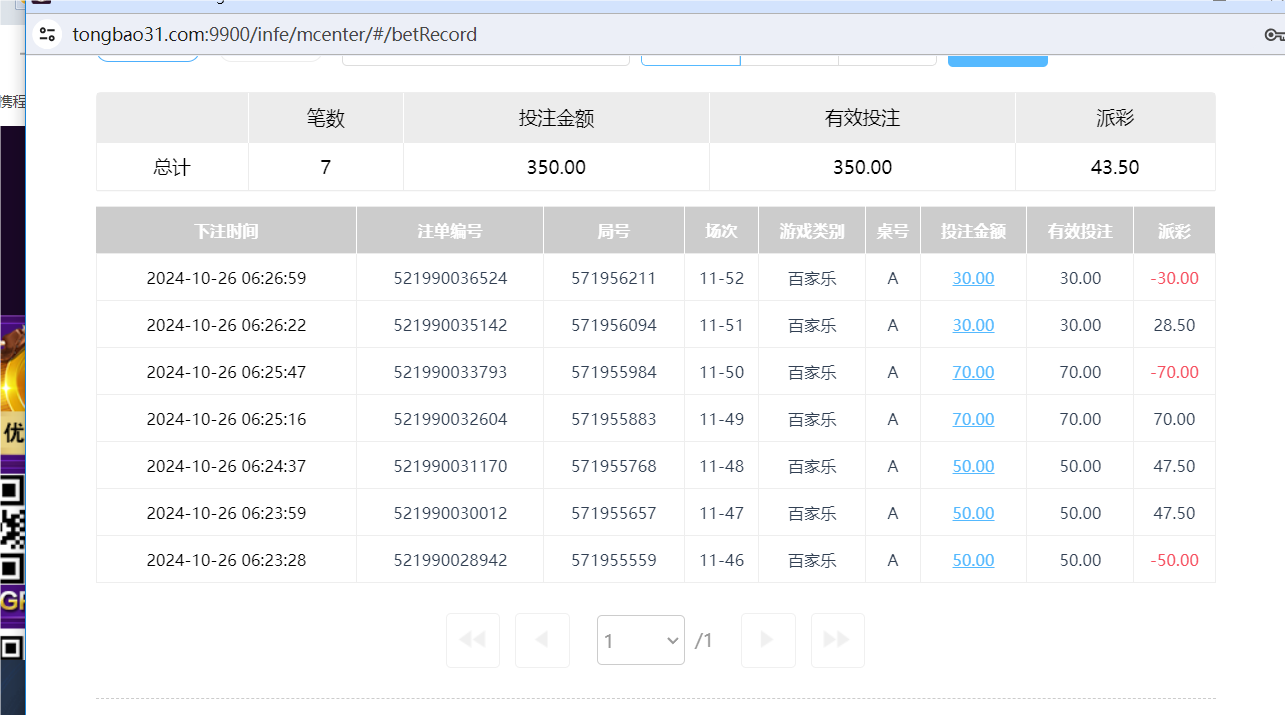This screenshot has width=1285, height=715.
Task: Open the 30.00 link for bet 521990035142
Action: click(x=972, y=325)
